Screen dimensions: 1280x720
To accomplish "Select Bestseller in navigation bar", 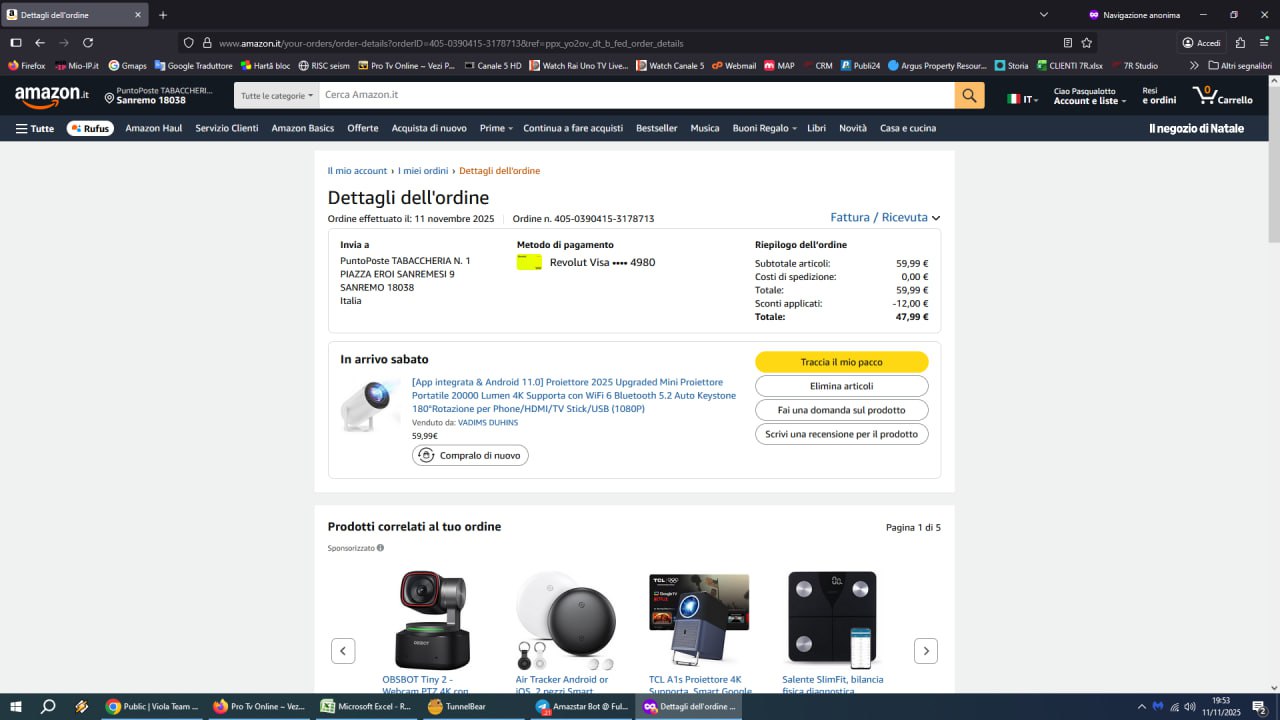I will [656, 128].
